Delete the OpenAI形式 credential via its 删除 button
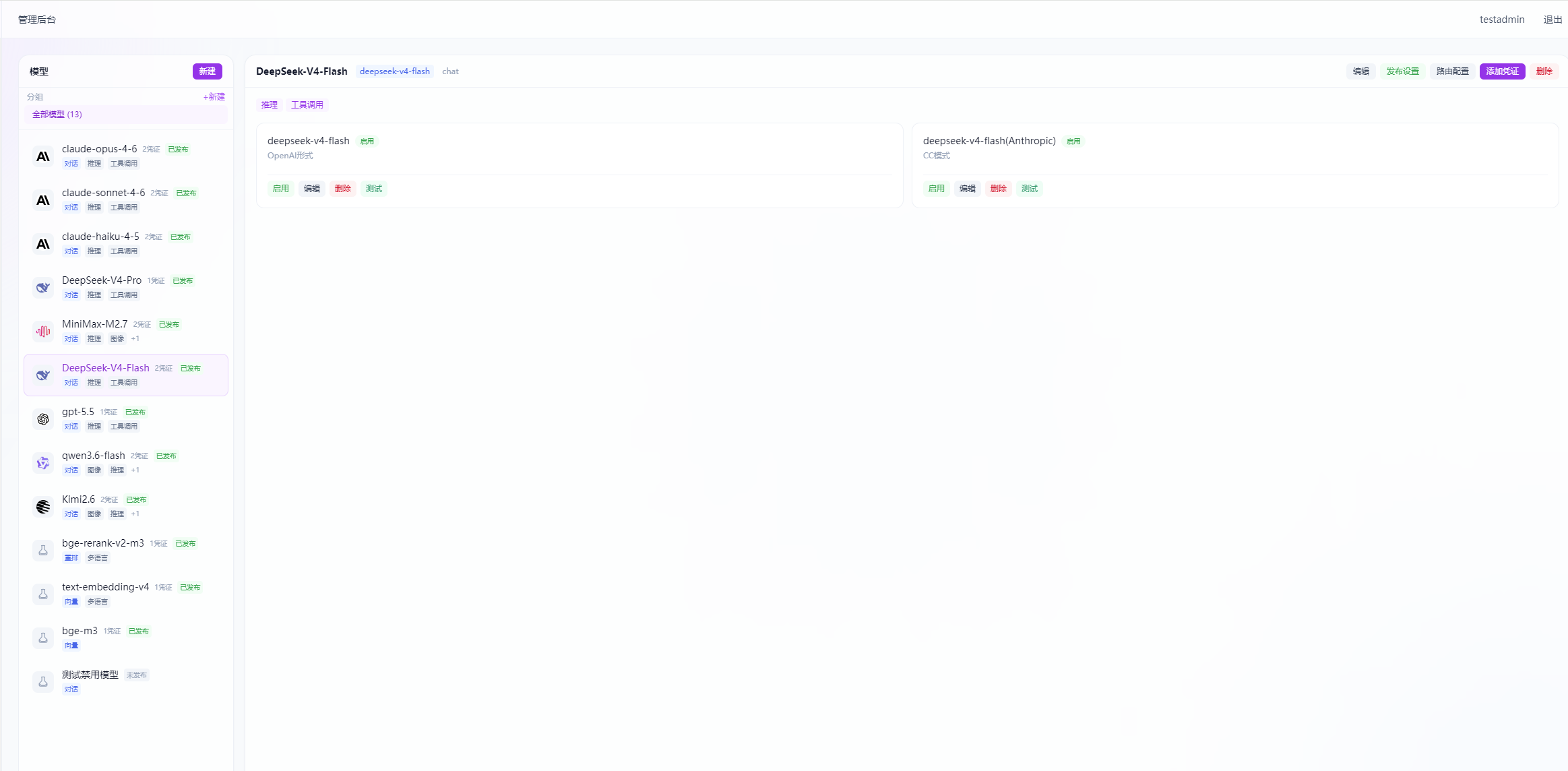This screenshot has height=771, width=1568. (x=343, y=189)
